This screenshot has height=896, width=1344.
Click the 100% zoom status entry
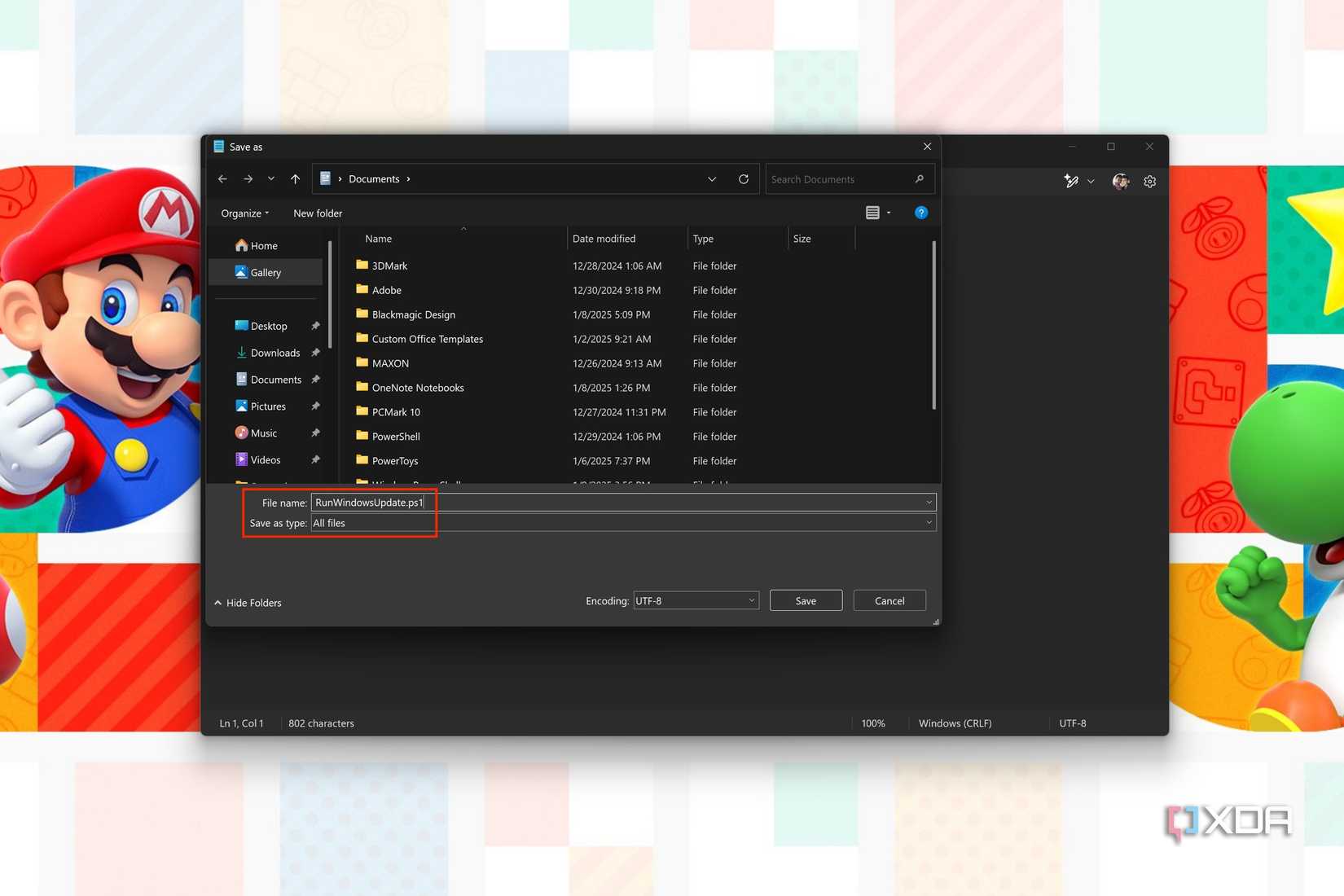873,723
